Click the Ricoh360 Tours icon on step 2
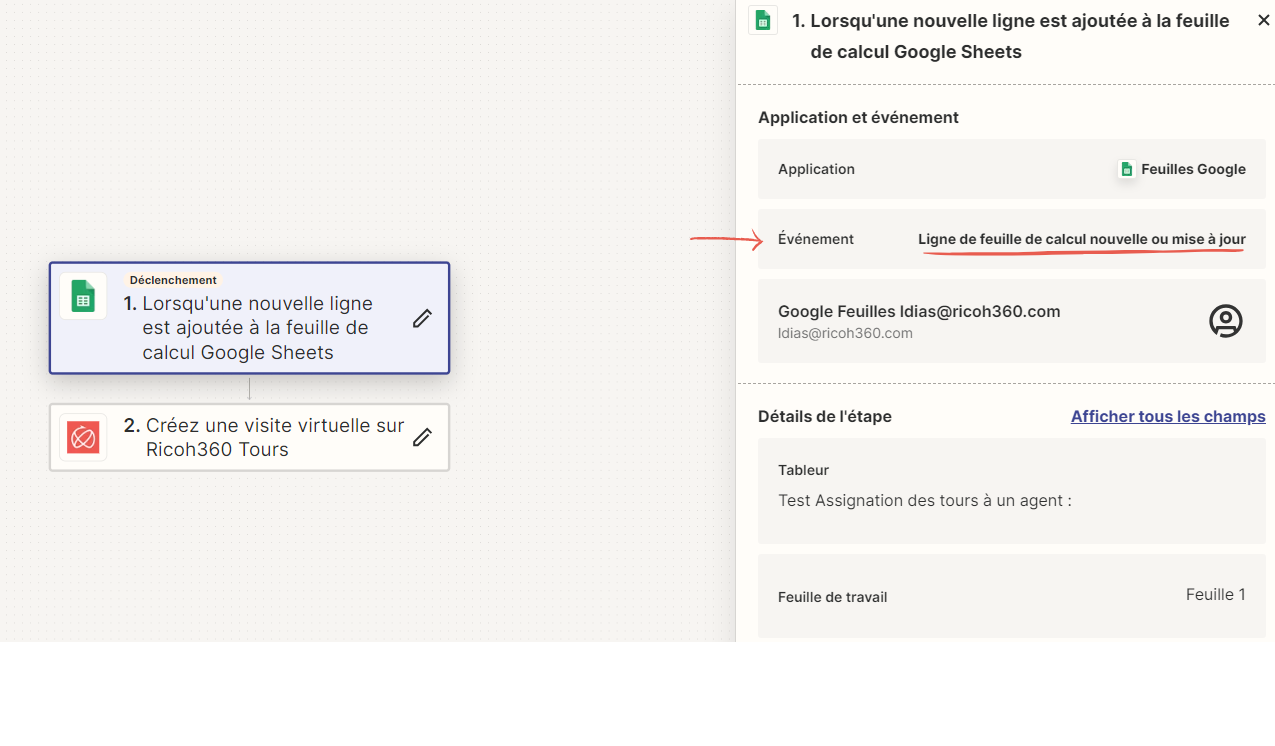Image resolution: width=1275 pixels, height=746 pixels. pyautogui.click(x=83, y=437)
